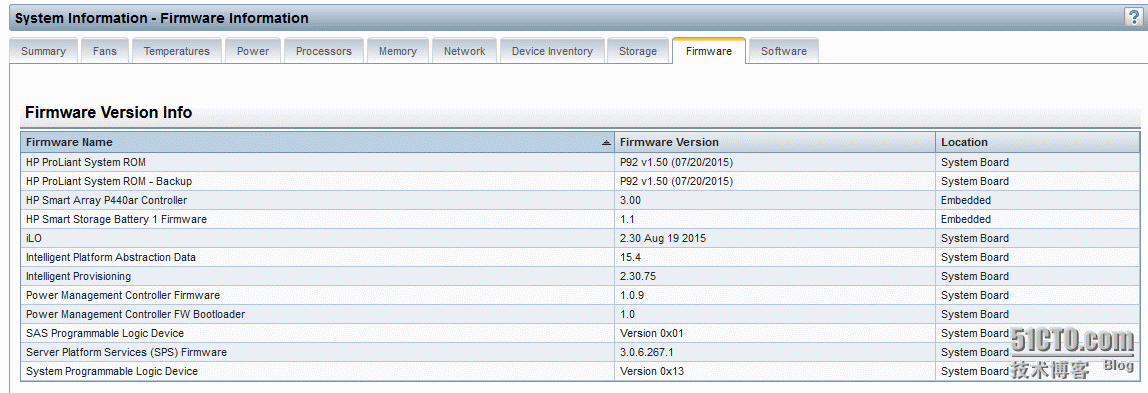
Task: View the Device Inventory tab
Action: point(552,51)
